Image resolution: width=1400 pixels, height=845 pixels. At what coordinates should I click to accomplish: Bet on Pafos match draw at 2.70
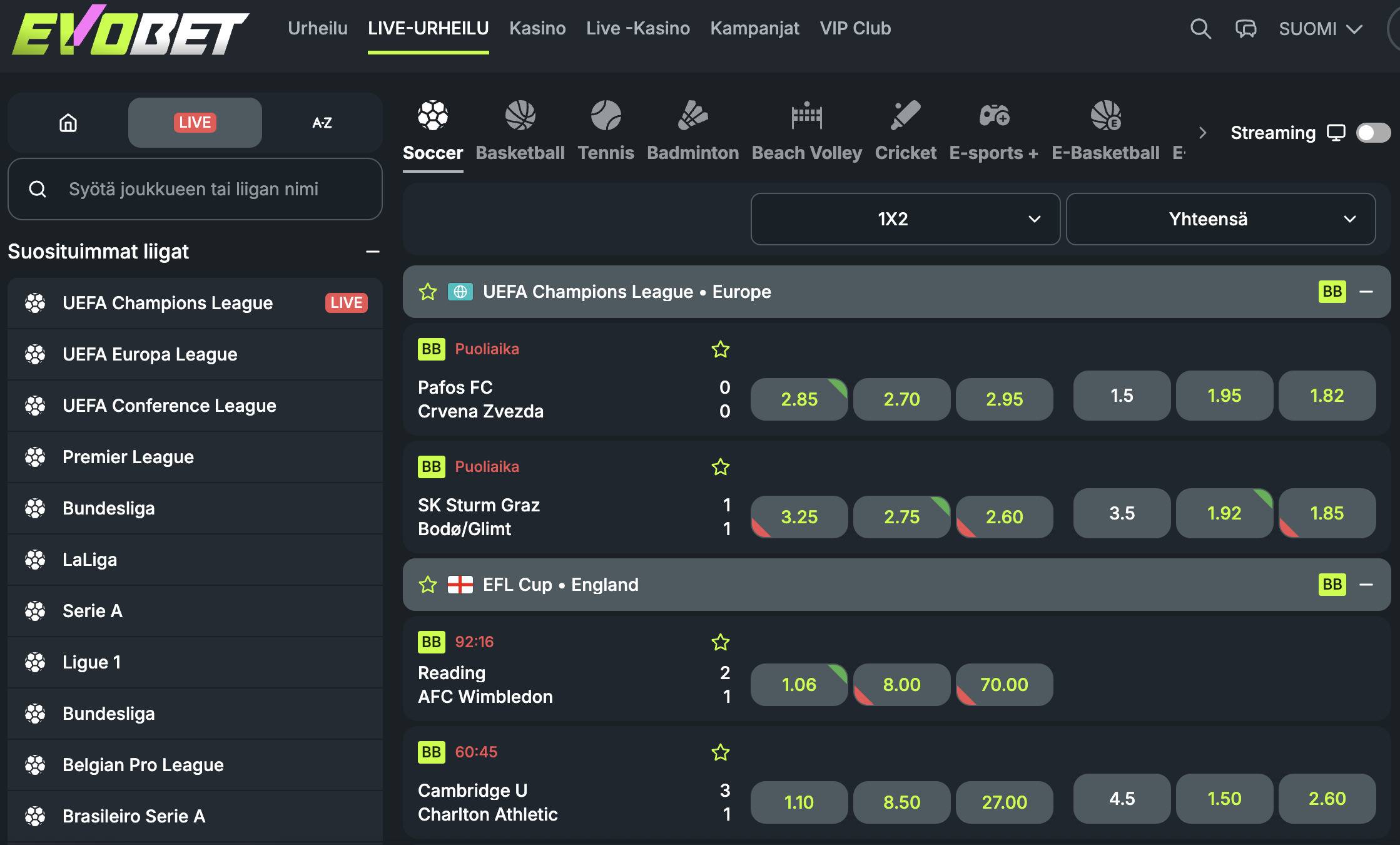(901, 399)
